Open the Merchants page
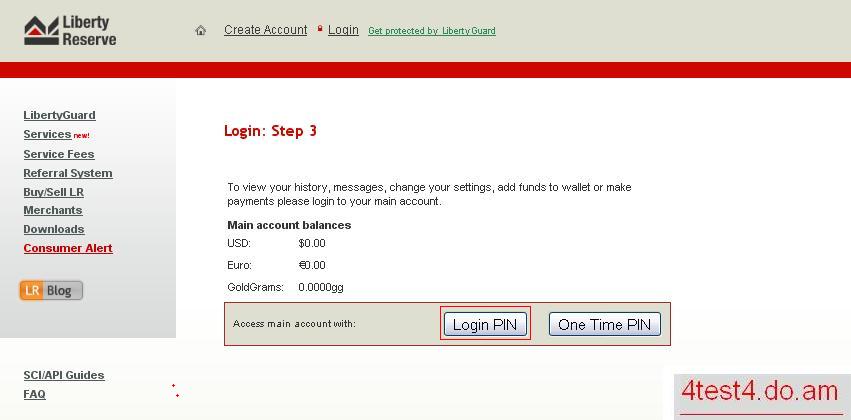Image resolution: width=851 pixels, height=420 pixels. tap(53, 210)
